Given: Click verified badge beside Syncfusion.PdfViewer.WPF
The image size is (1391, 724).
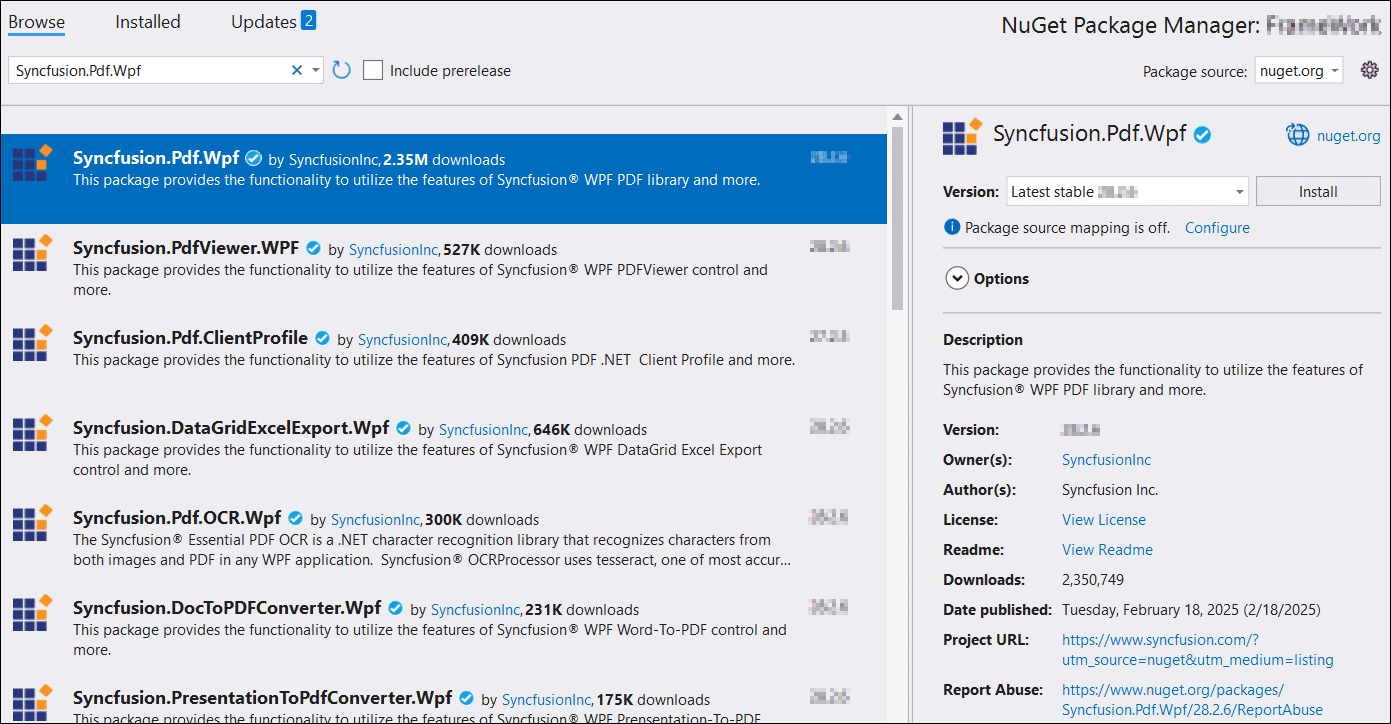Looking at the screenshot, I should 313,248.
